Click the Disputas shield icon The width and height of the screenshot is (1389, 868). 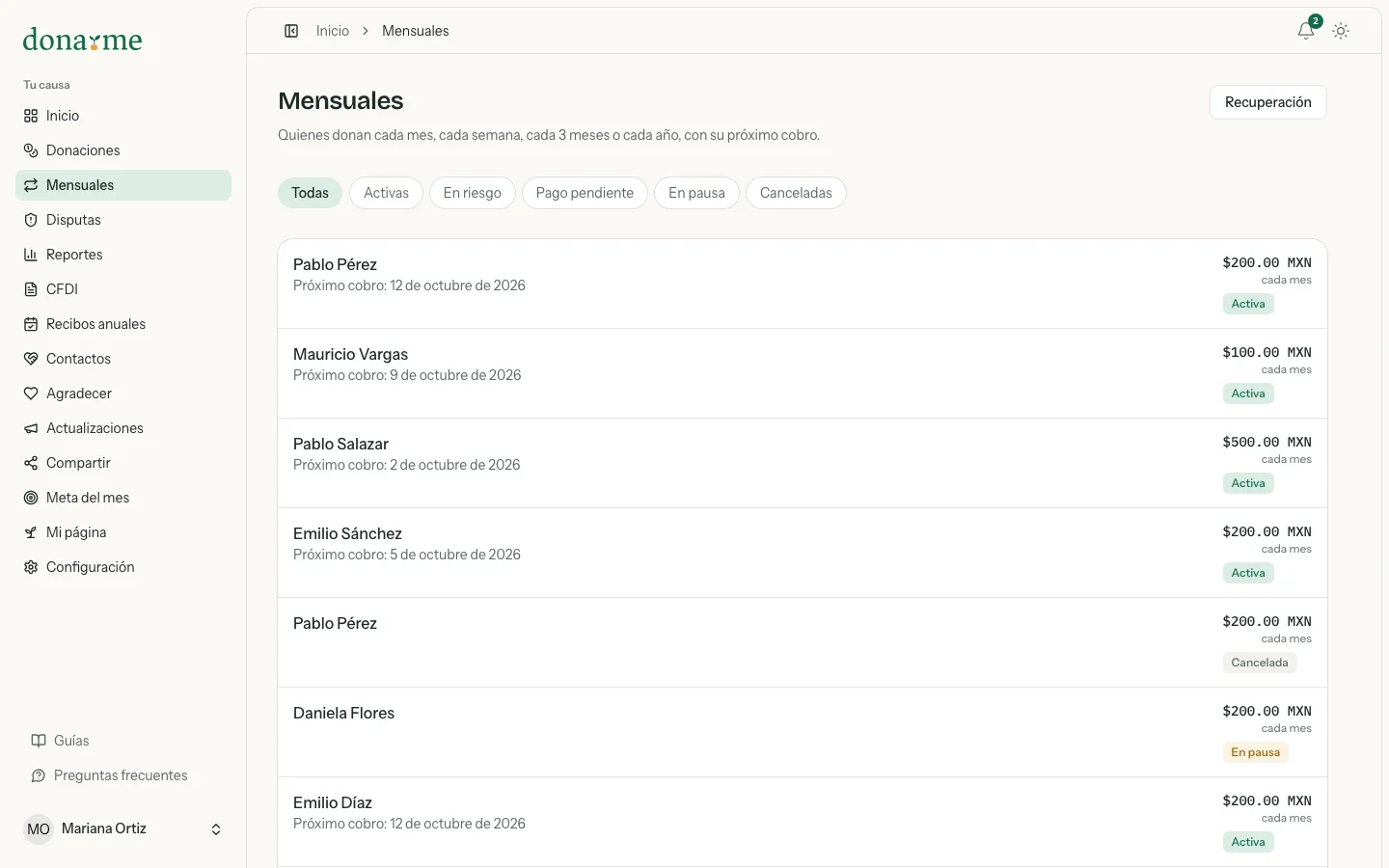point(31,220)
